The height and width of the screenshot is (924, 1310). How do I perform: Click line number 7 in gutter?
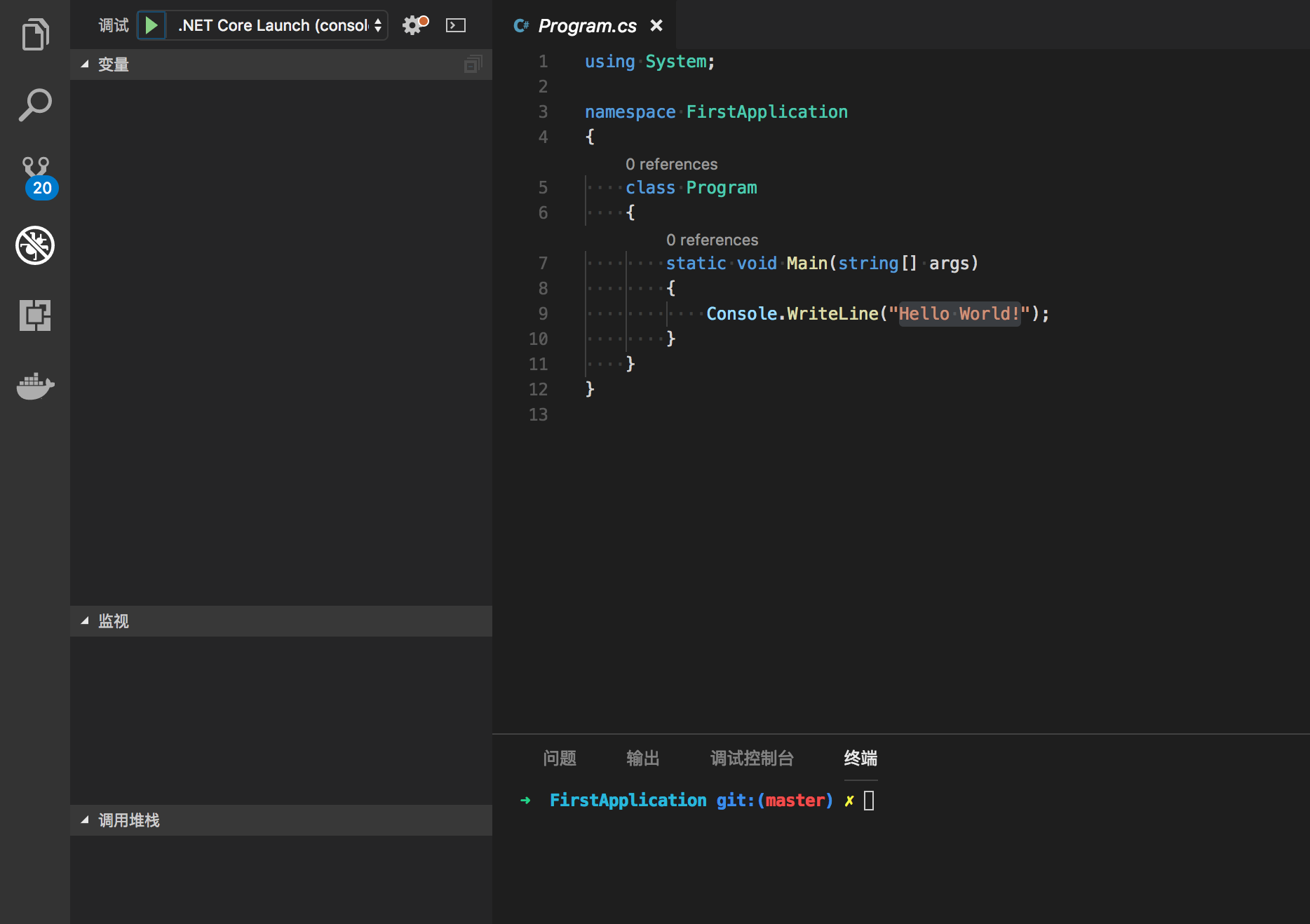[543, 263]
